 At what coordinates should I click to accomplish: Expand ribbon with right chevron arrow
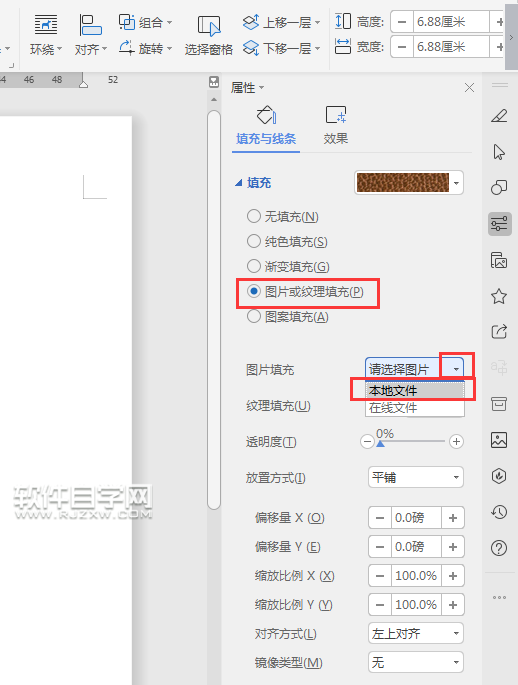[511, 37]
